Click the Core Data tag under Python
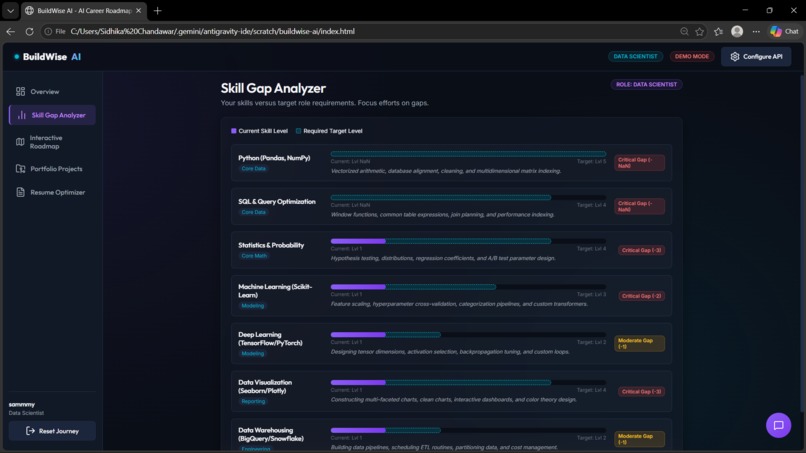The image size is (806, 453). point(253,169)
